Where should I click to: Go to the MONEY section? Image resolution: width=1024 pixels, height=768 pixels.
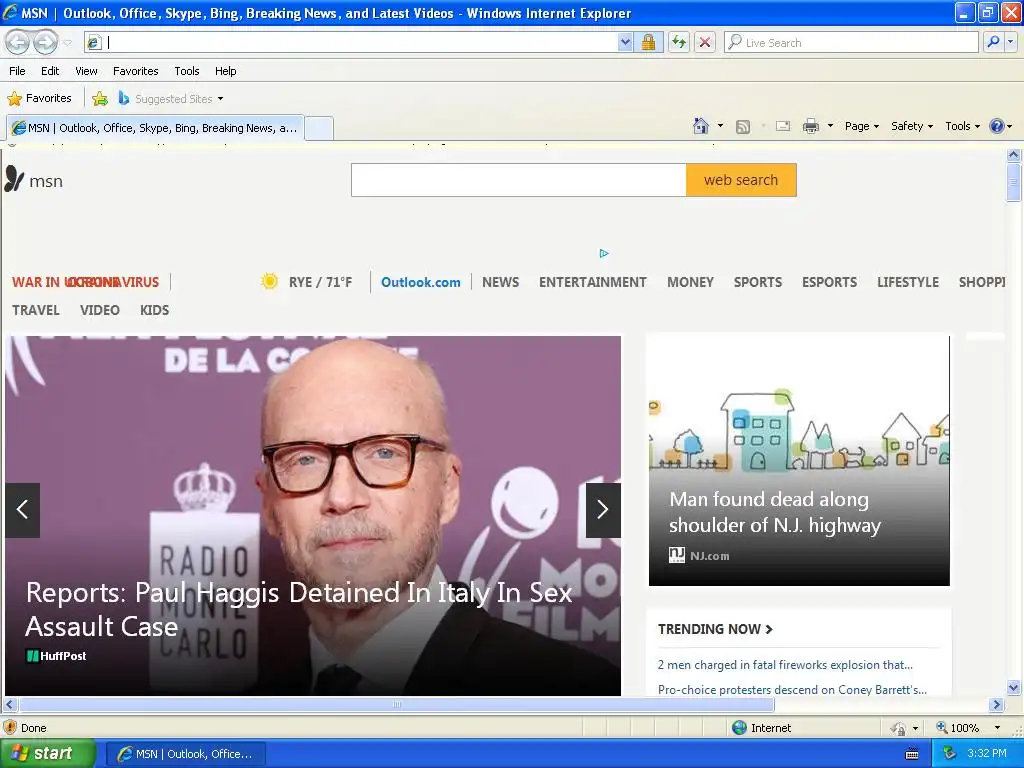690,282
